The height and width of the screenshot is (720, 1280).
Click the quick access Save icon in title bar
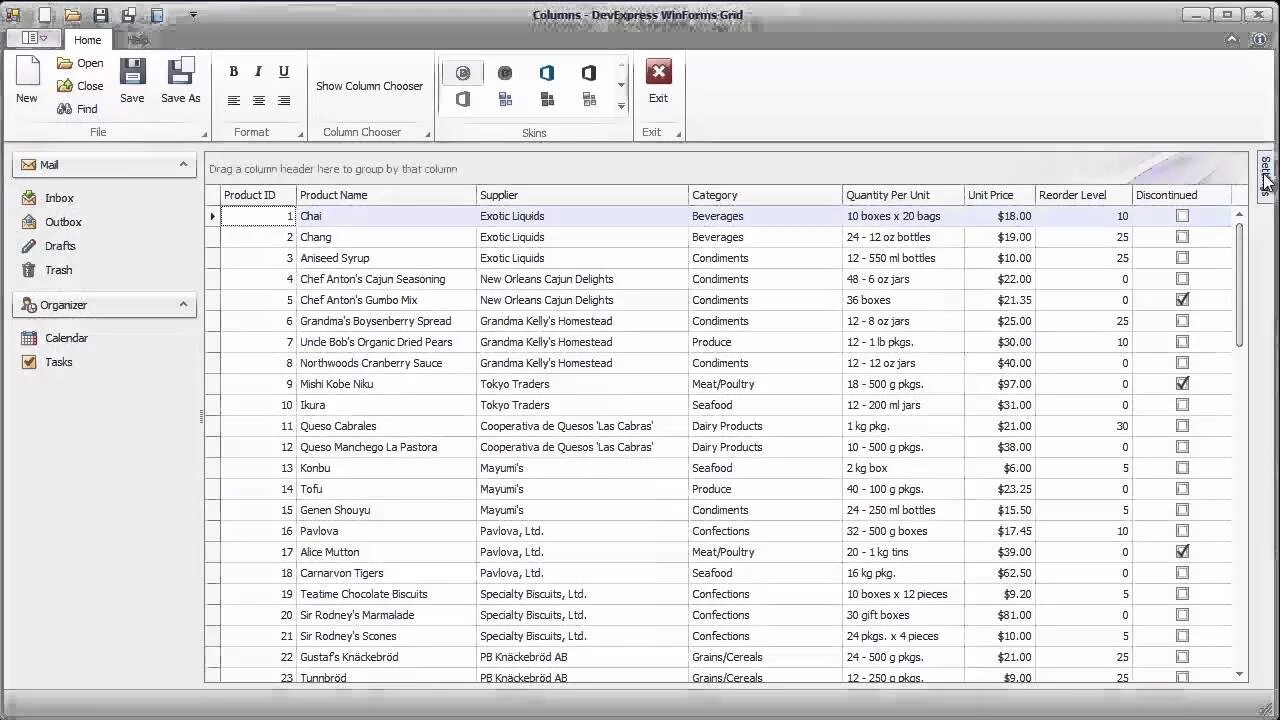(x=101, y=15)
